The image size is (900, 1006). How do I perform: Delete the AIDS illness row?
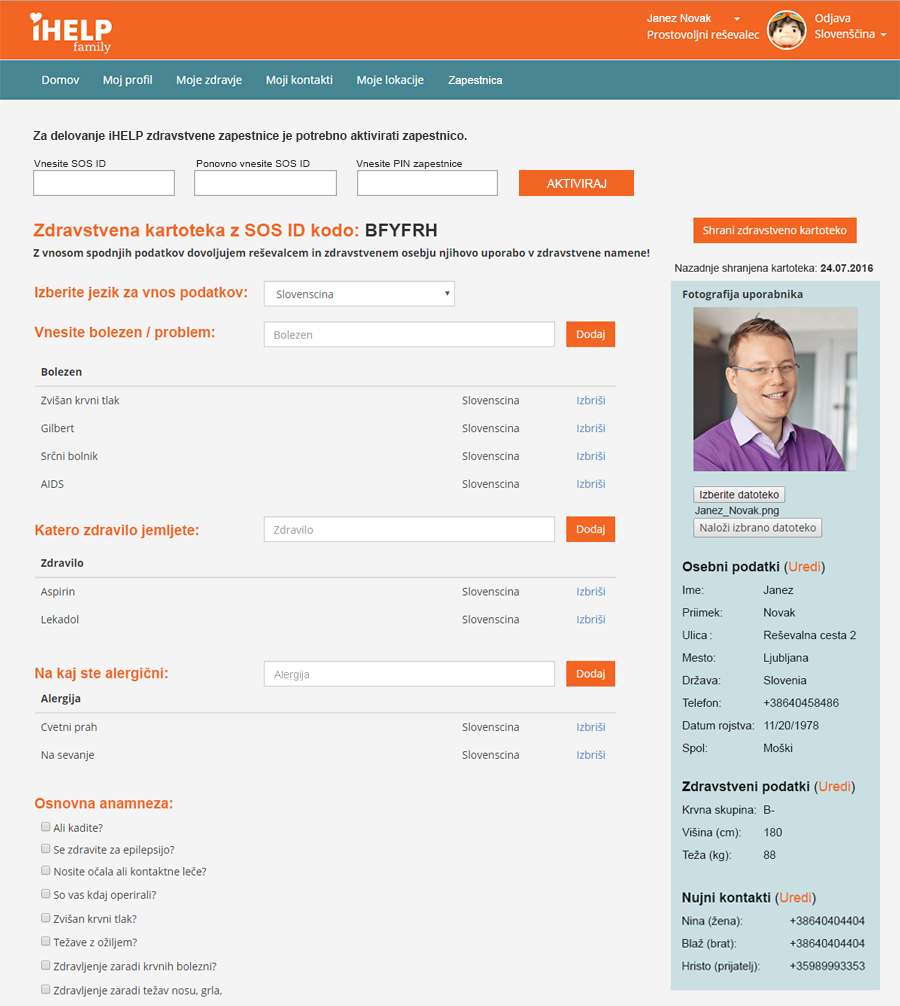coord(591,484)
